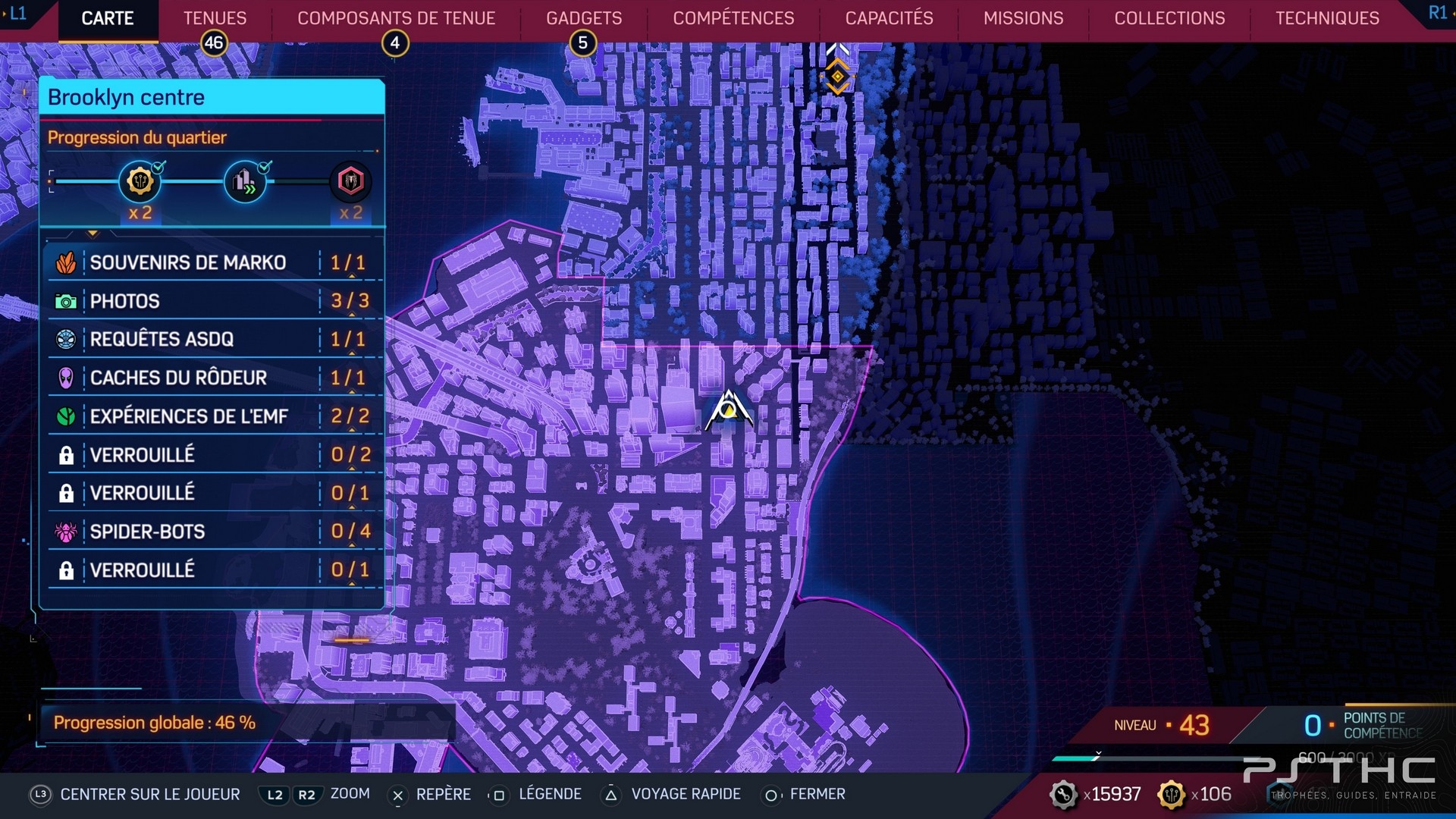Click the REPÈRE prompt
Screen dimensions: 1456x819
444,794
